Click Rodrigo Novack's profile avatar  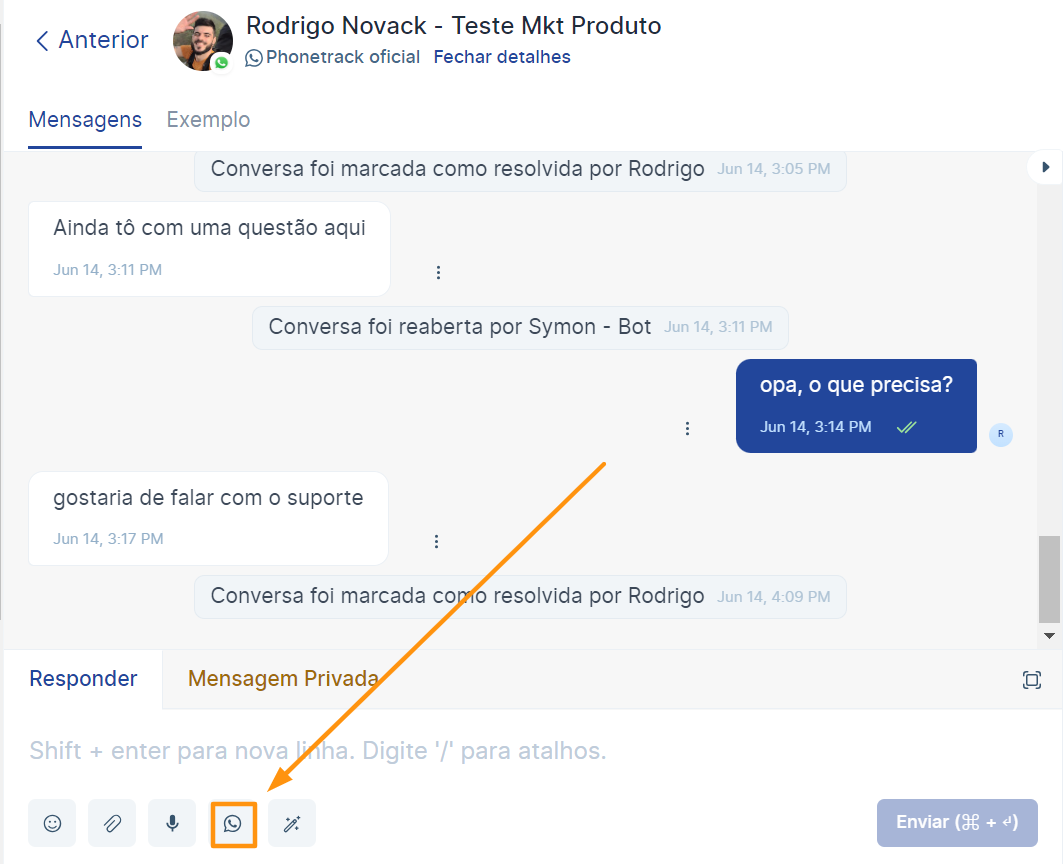click(202, 41)
